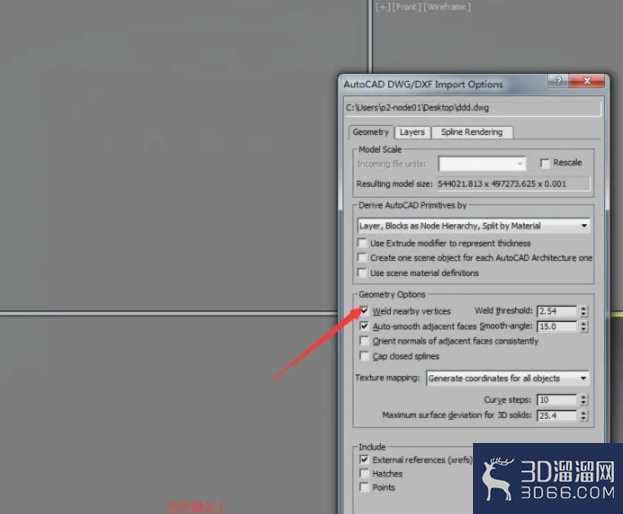Open Incoming file units dropdown
623x514 pixels.
pyautogui.click(x=482, y=164)
